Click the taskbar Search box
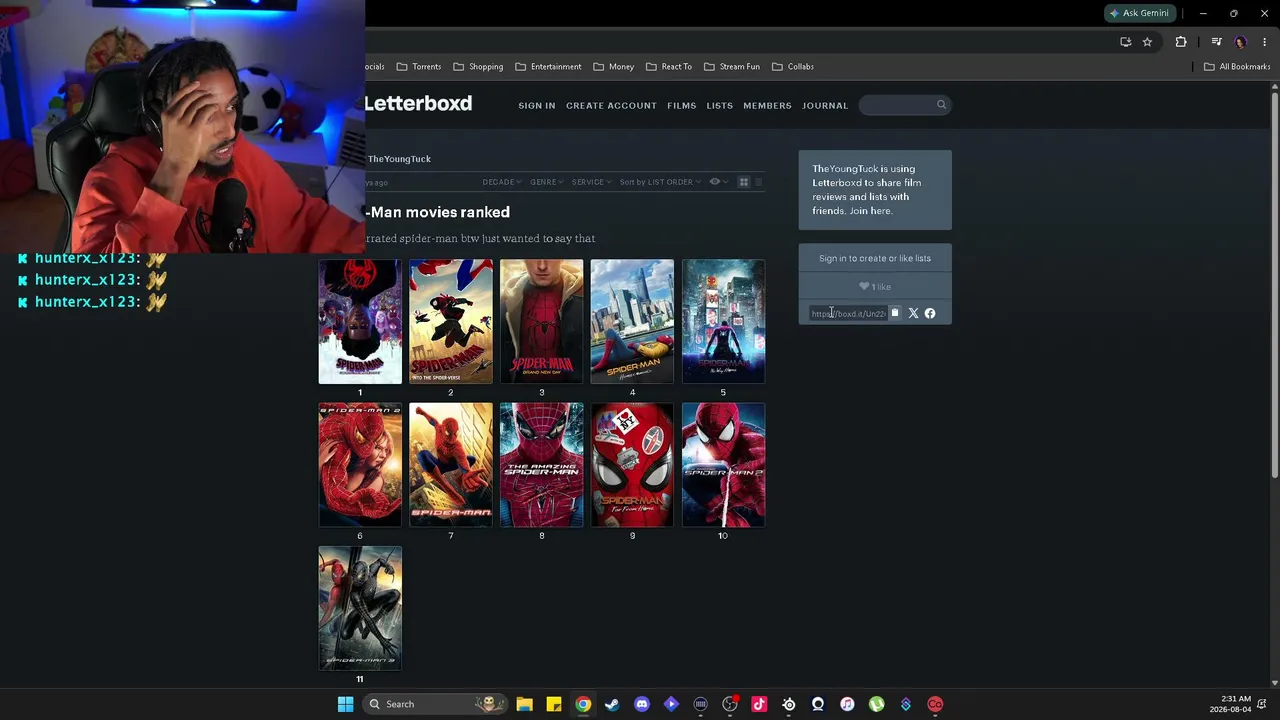 [x=435, y=704]
